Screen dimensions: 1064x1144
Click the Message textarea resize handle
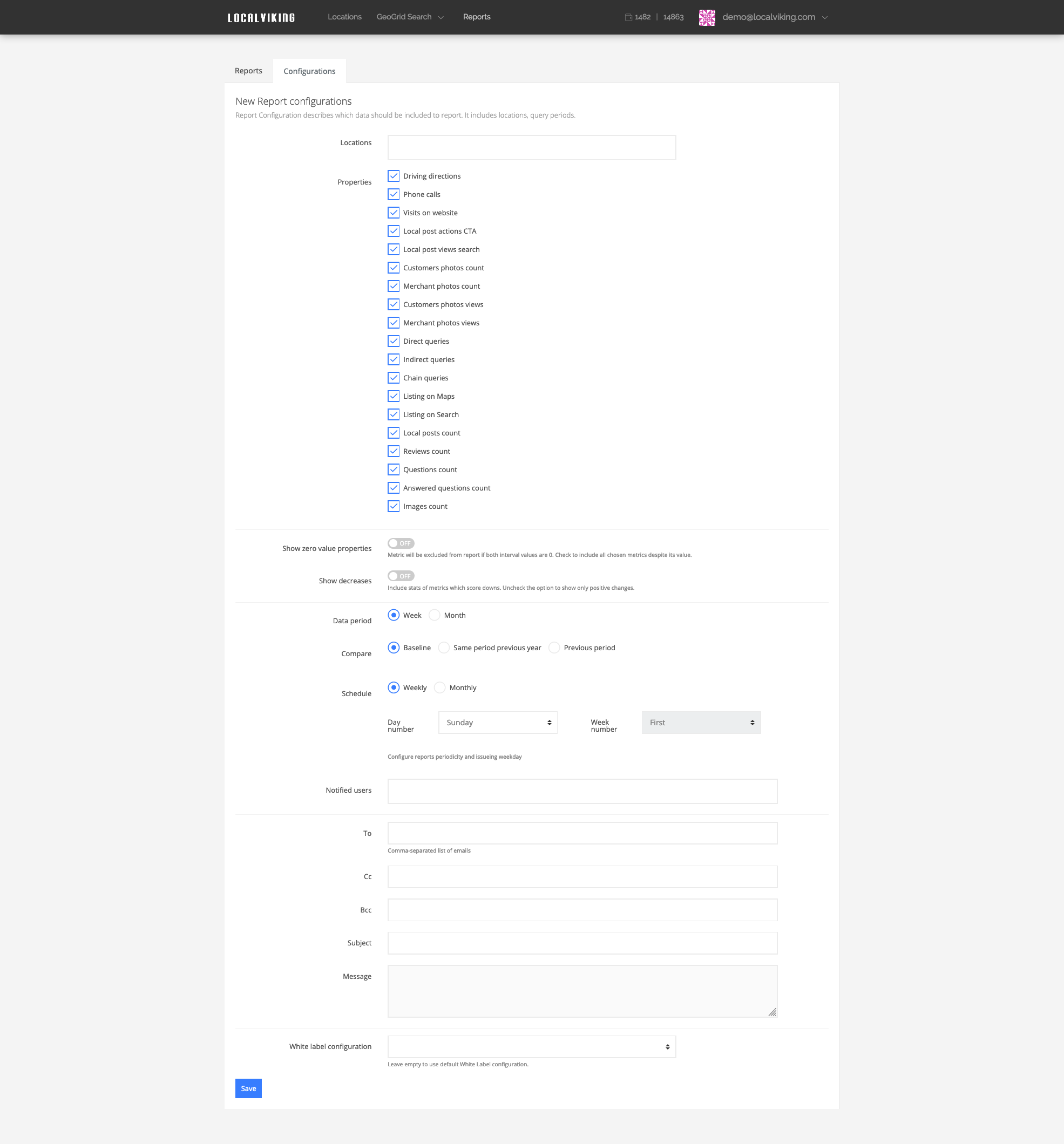[x=772, y=1012]
